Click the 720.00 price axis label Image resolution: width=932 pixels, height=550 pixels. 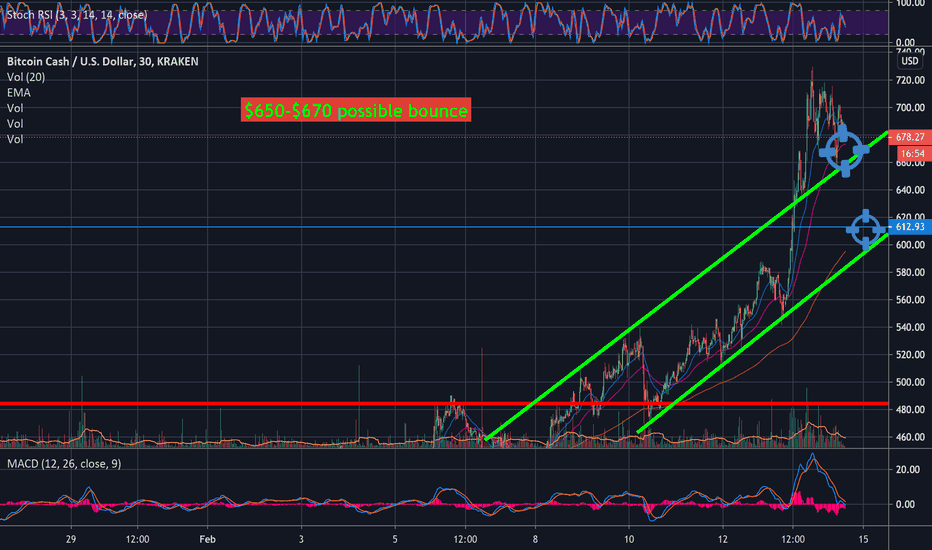click(911, 80)
